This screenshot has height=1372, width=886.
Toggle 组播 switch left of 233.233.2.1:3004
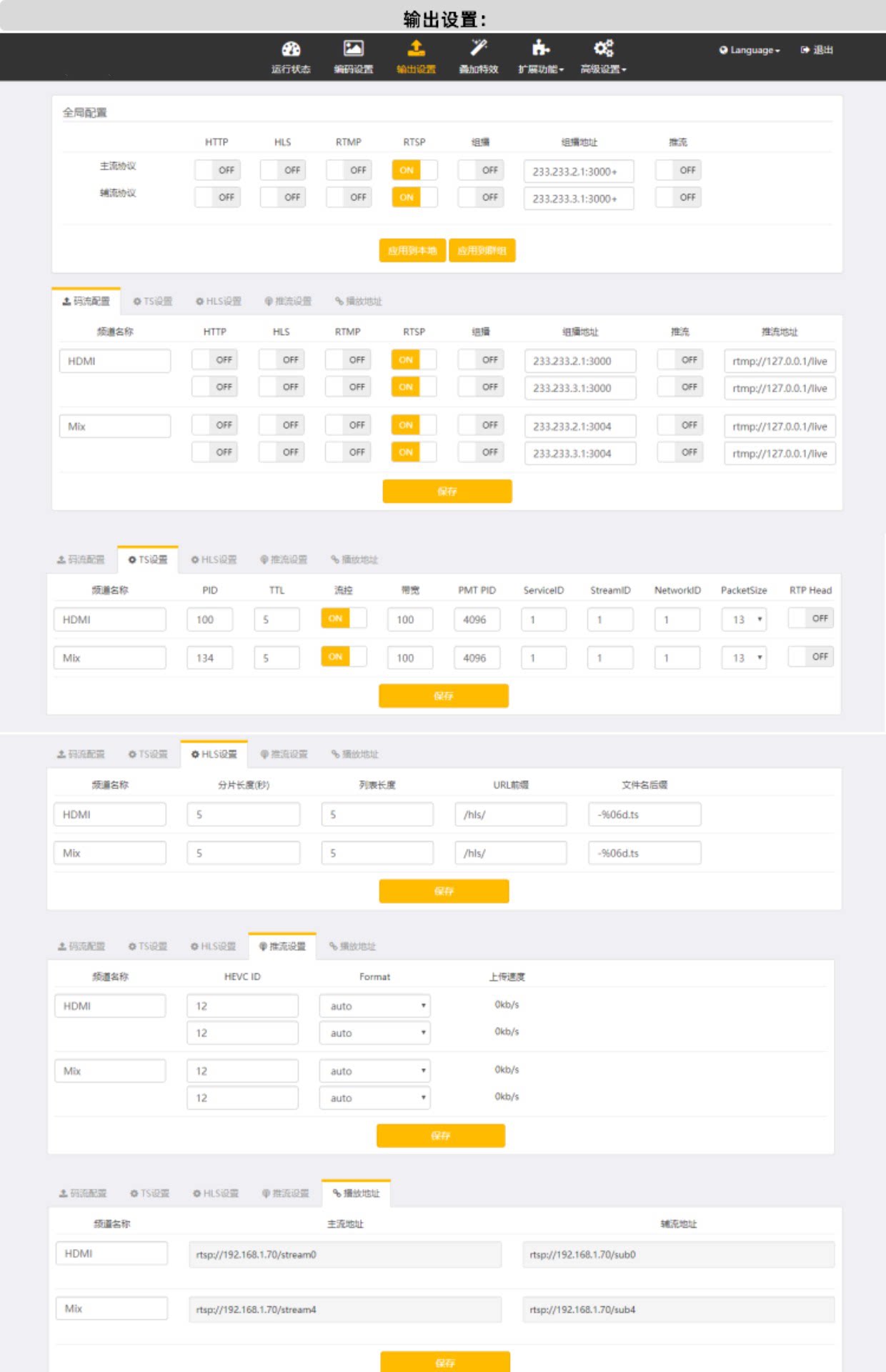480,425
